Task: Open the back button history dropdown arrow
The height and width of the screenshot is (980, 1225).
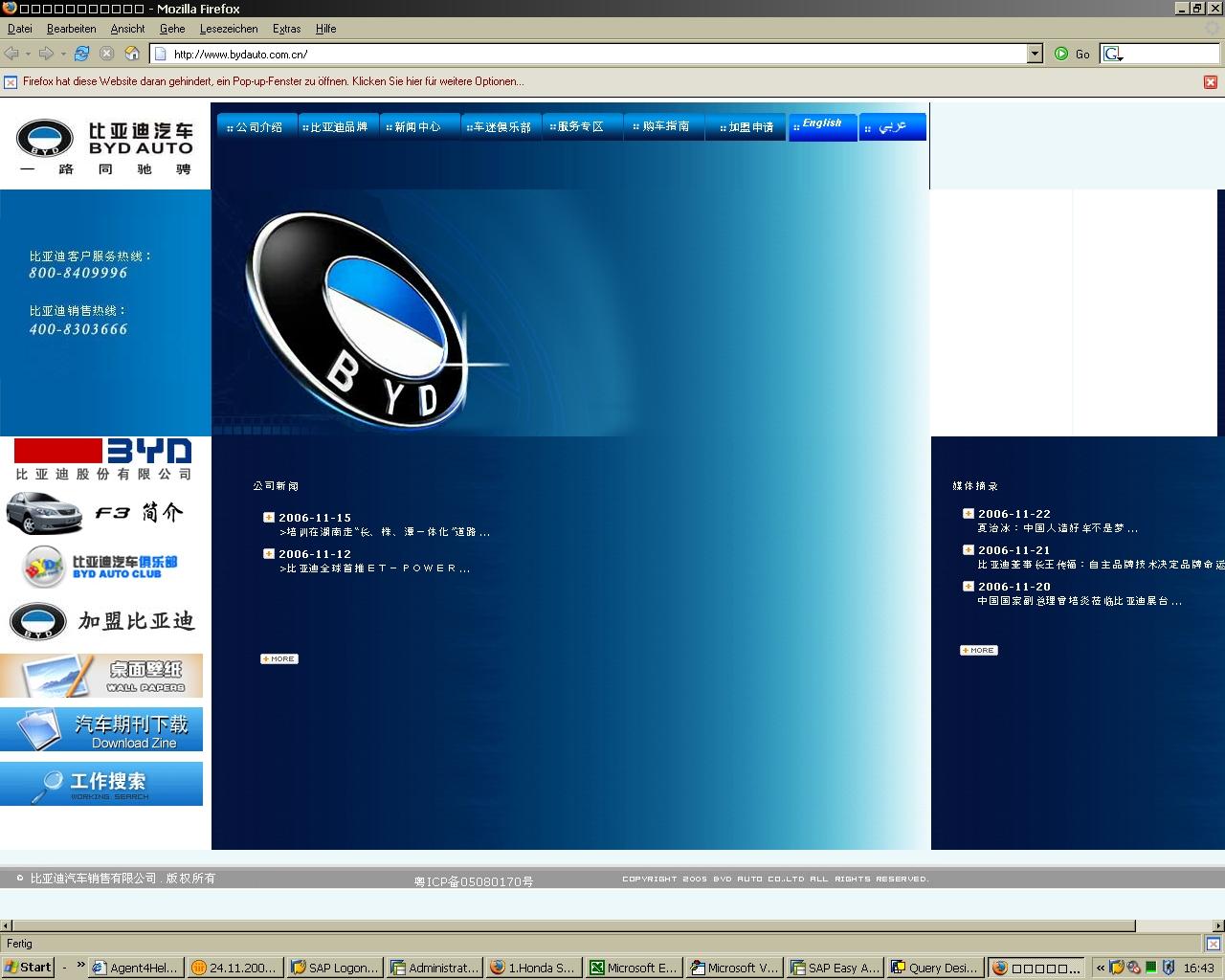Action: [x=28, y=54]
